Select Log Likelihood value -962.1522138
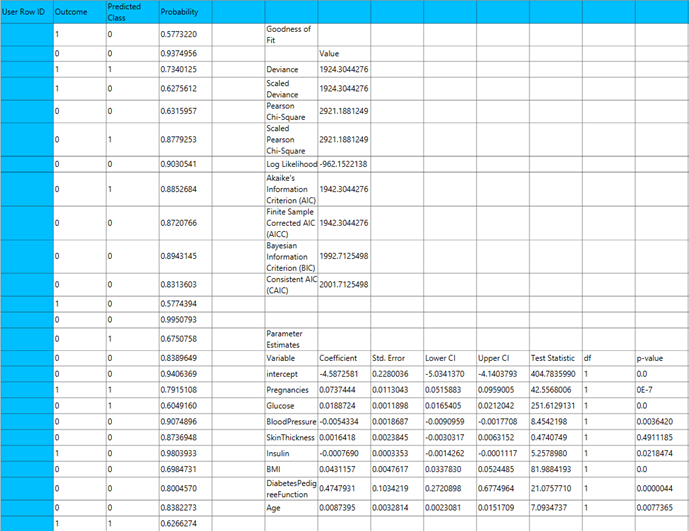This screenshot has width=689, height=531. (344, 164)
